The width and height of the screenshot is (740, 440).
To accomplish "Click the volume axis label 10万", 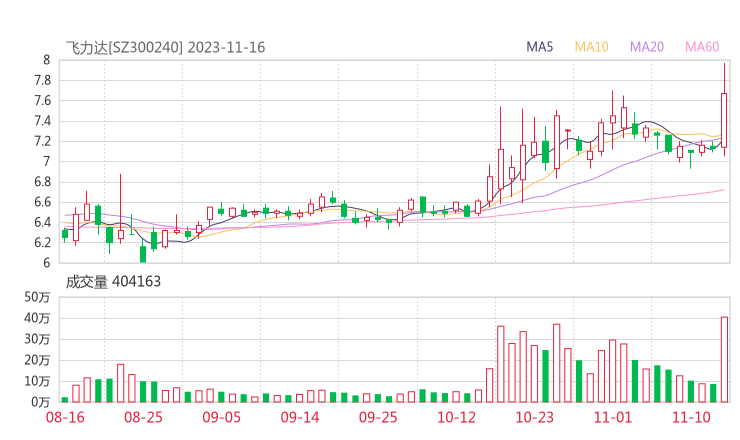I will tap(37, 381).
